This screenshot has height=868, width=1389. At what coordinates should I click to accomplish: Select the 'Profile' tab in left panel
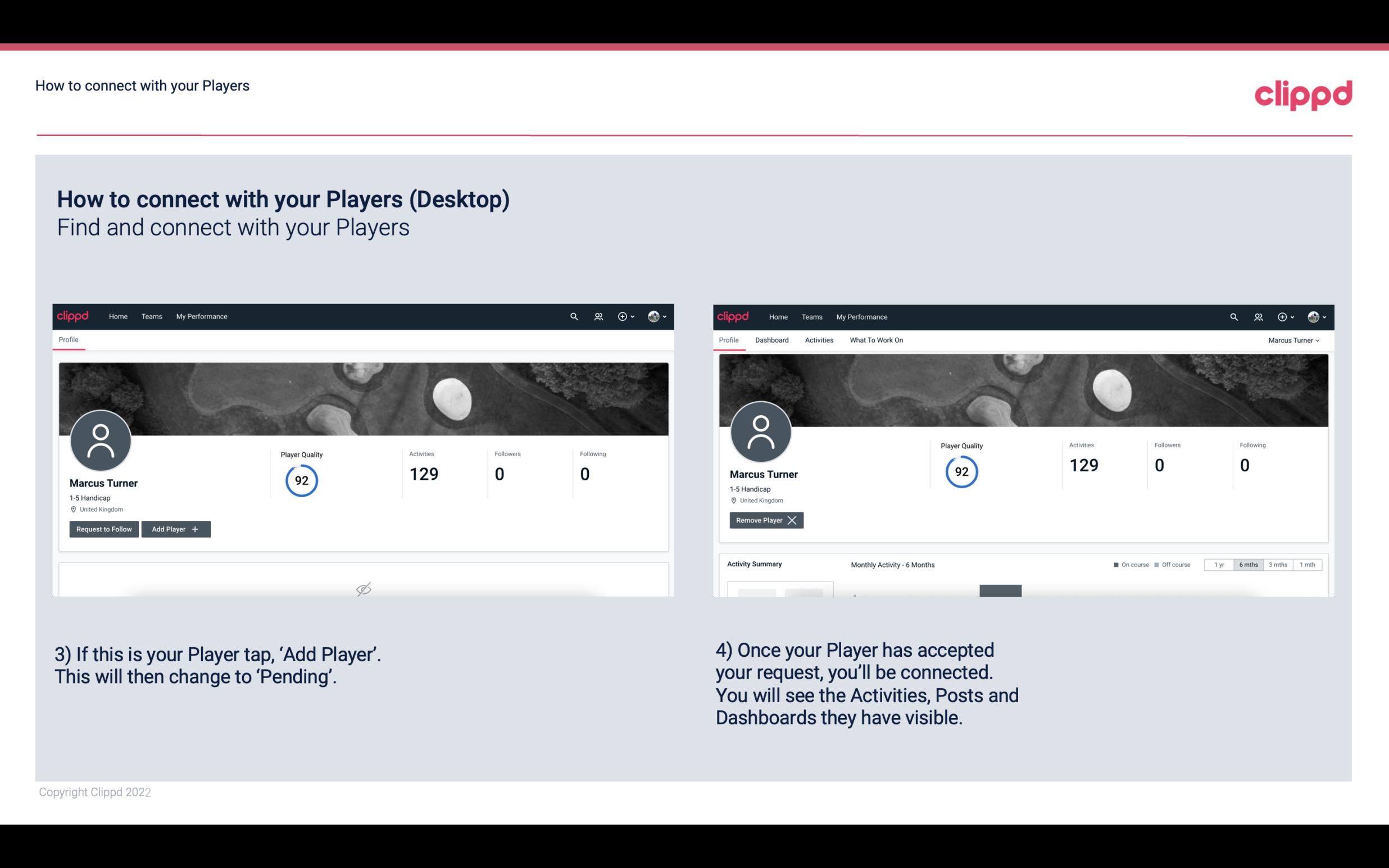pos(67,340)
